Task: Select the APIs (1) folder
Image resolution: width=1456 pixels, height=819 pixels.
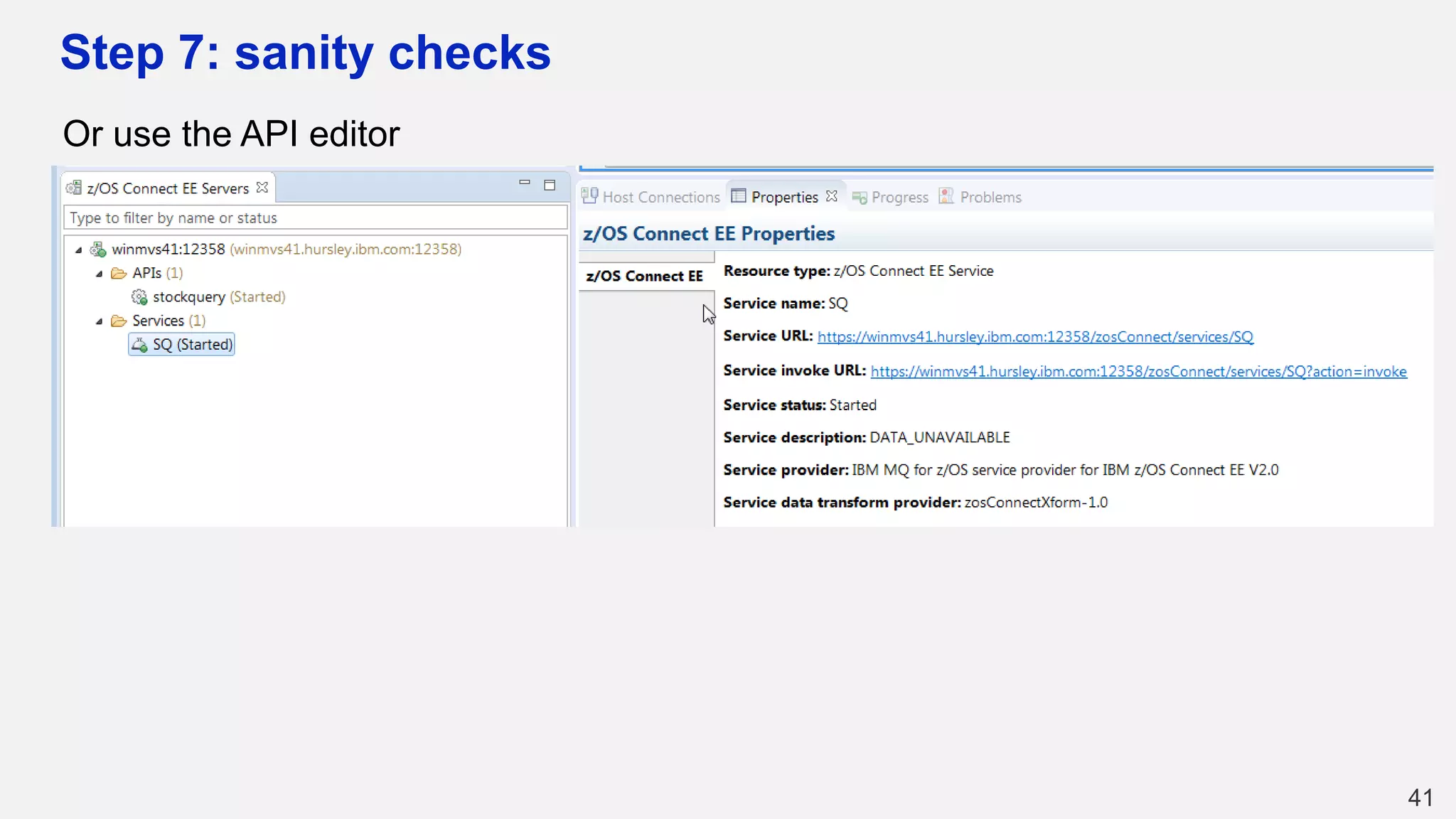Action: point(158,273)
